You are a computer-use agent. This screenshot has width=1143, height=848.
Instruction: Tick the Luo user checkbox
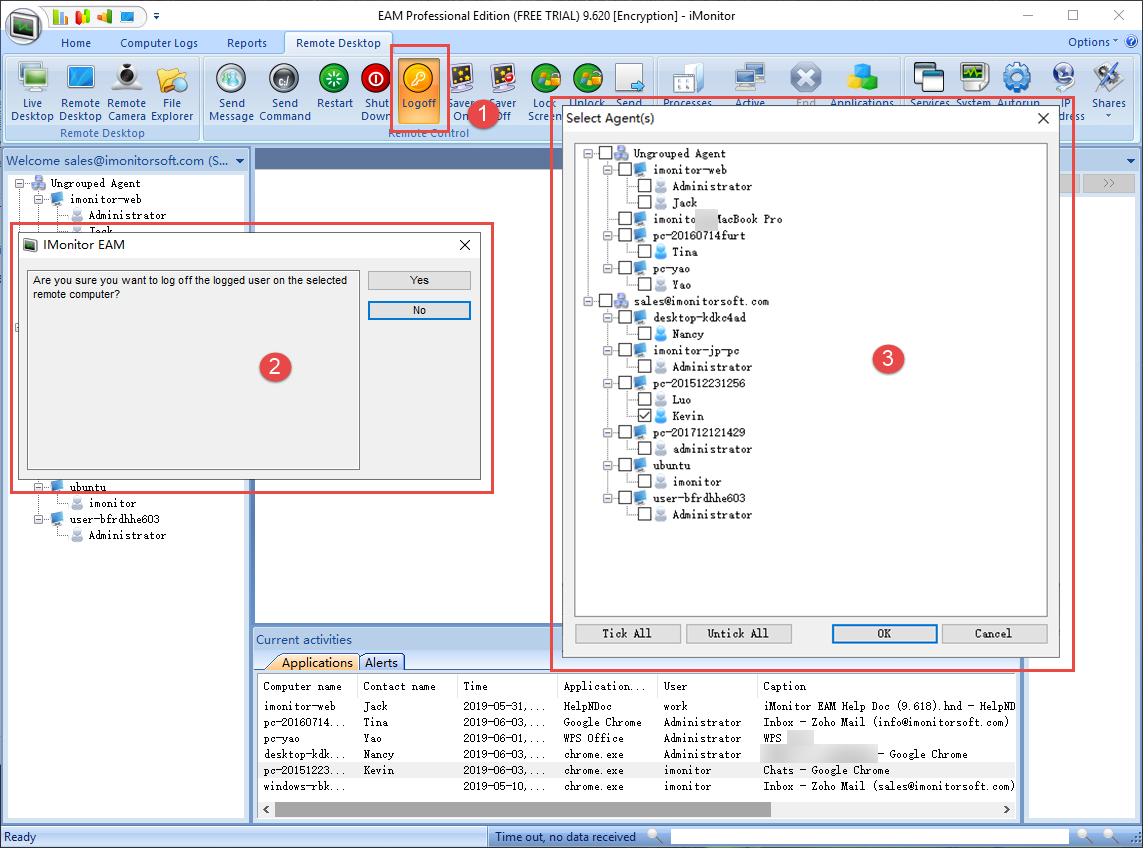tap(644, 399)
